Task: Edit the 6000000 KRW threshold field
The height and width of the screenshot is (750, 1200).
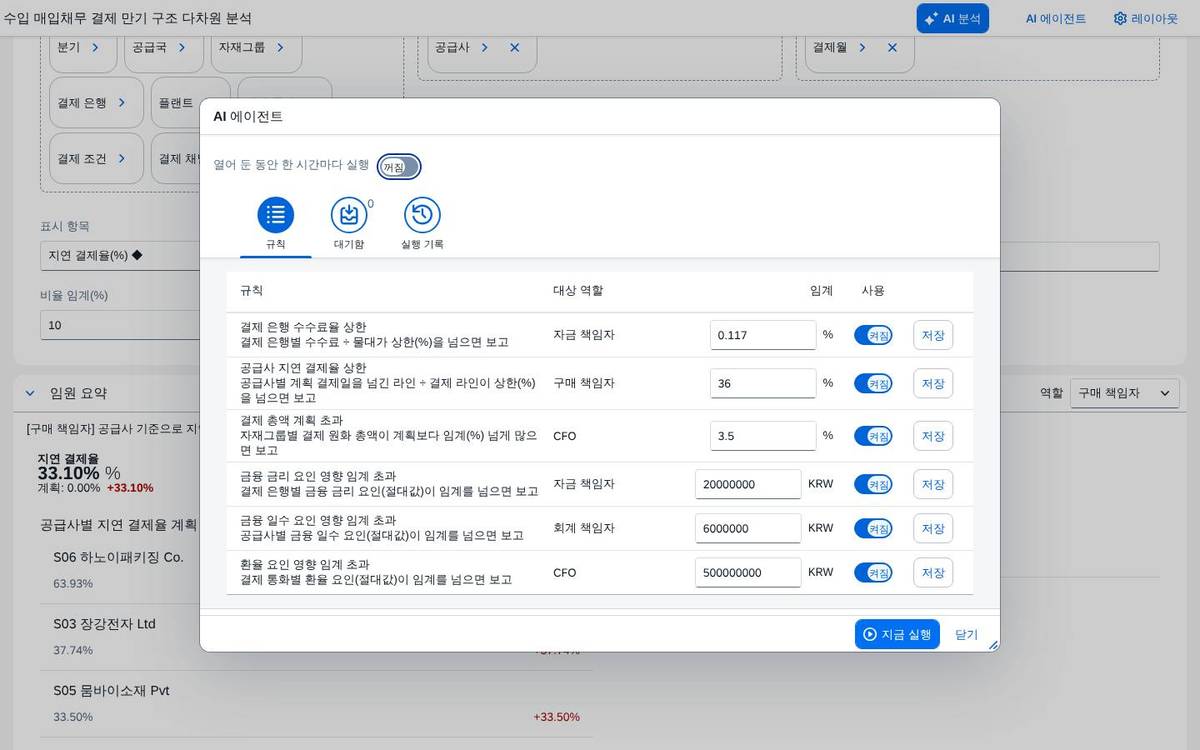Action: point(748,528)
